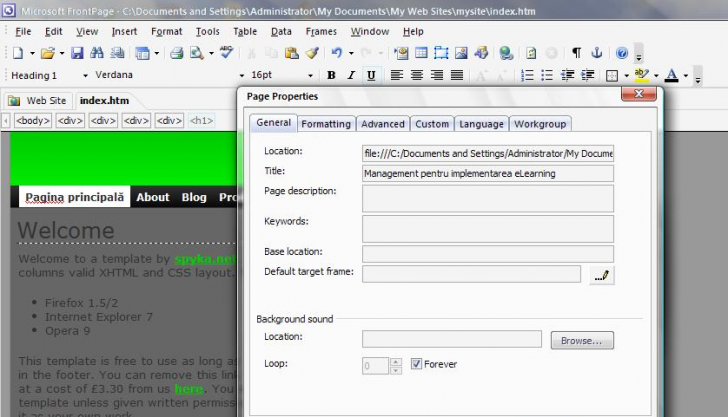Screen dimensions: 728x417
Task: Click the pencil button beside Default target frame
Action: [601, 274]
